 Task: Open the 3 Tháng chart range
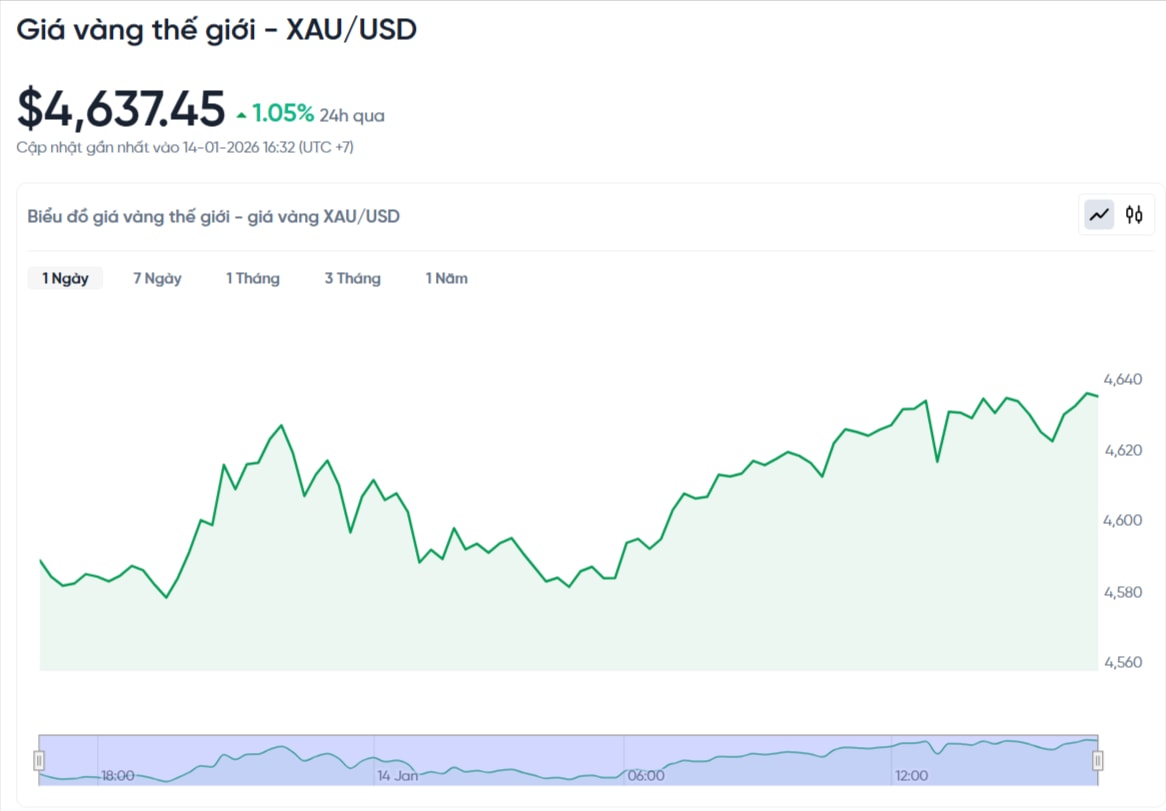click(x=352, y=278)
